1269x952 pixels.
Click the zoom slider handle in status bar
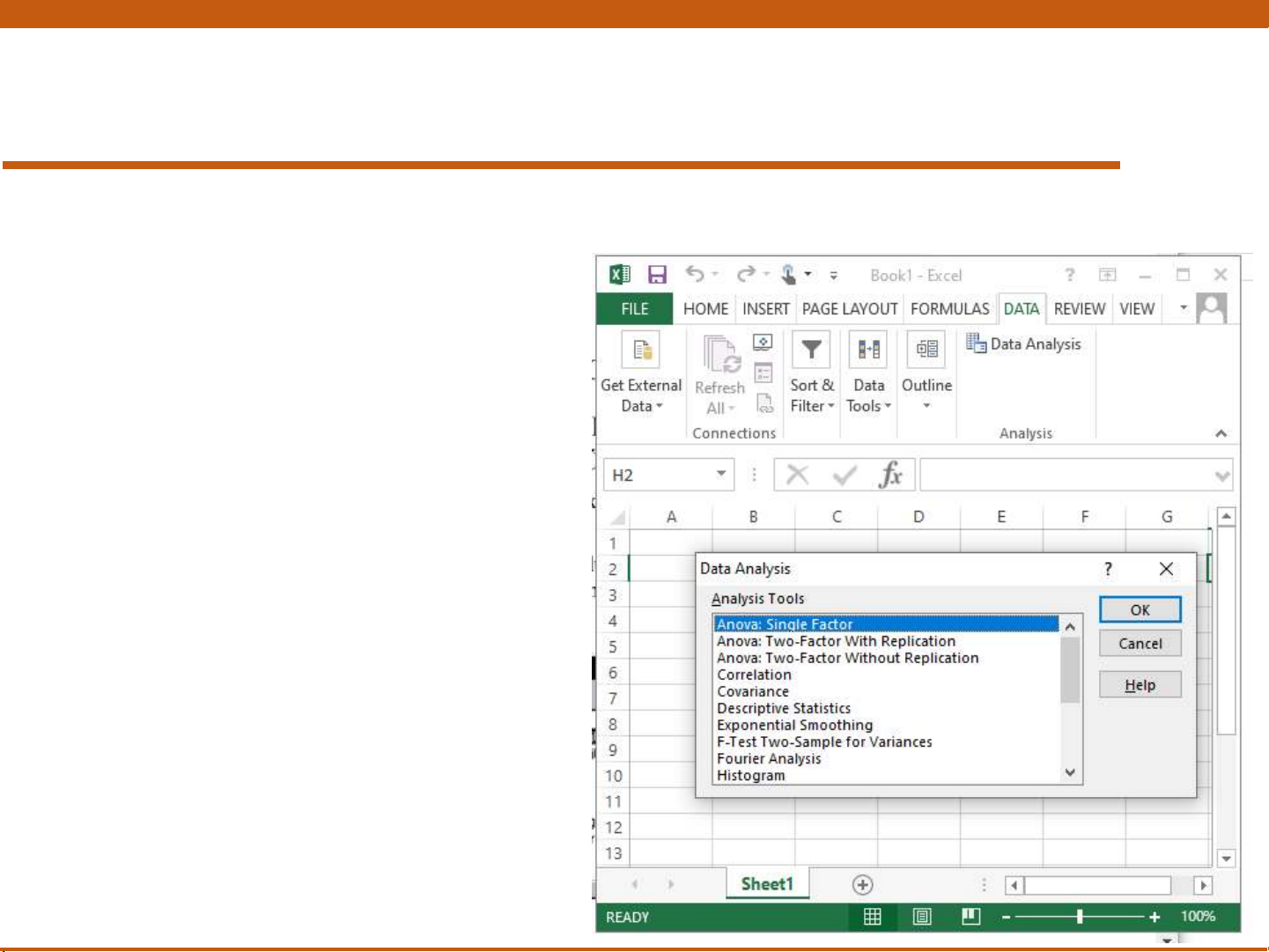1080,917
